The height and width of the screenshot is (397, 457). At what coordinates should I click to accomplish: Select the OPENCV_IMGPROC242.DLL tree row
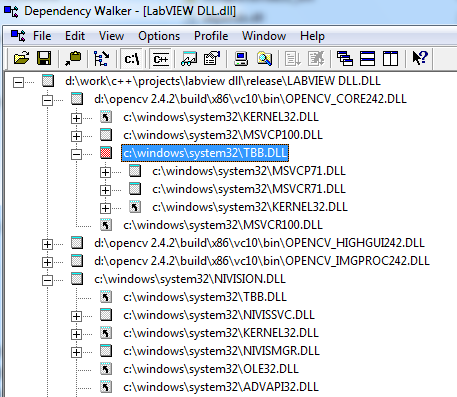tap(262, 261)
